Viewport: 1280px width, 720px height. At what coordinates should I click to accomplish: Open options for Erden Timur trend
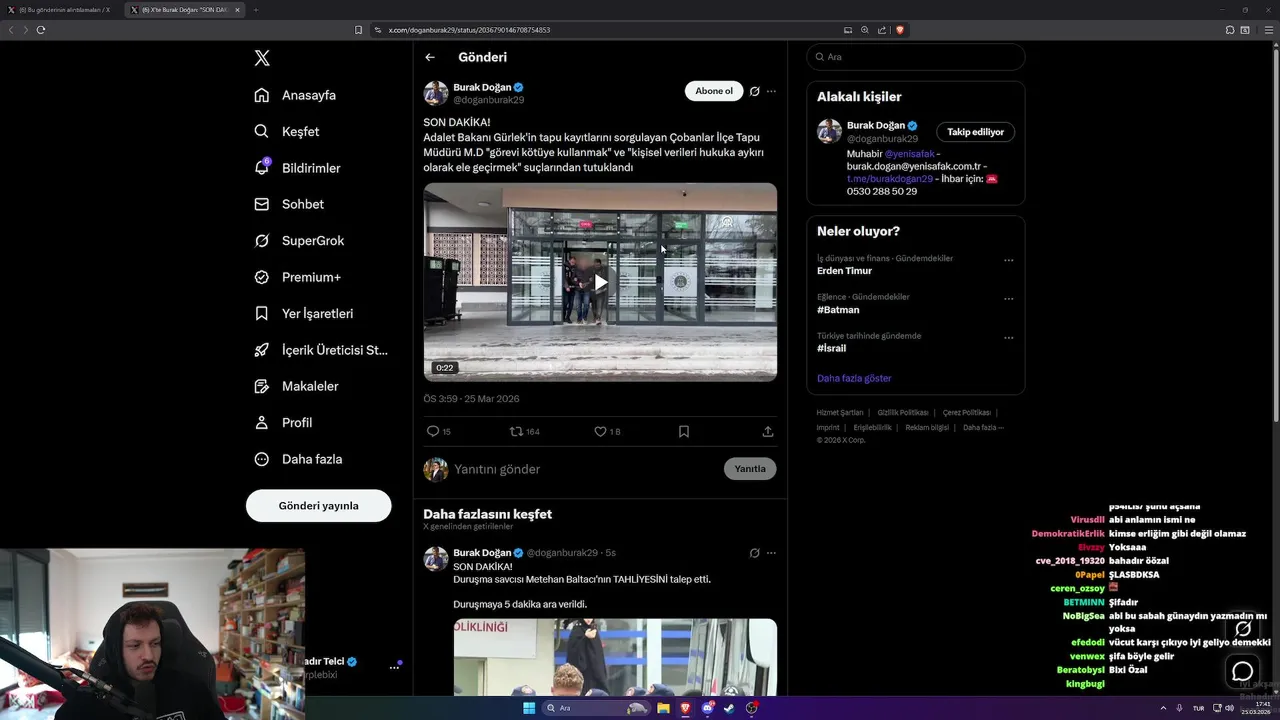(x=1008, y=260)
